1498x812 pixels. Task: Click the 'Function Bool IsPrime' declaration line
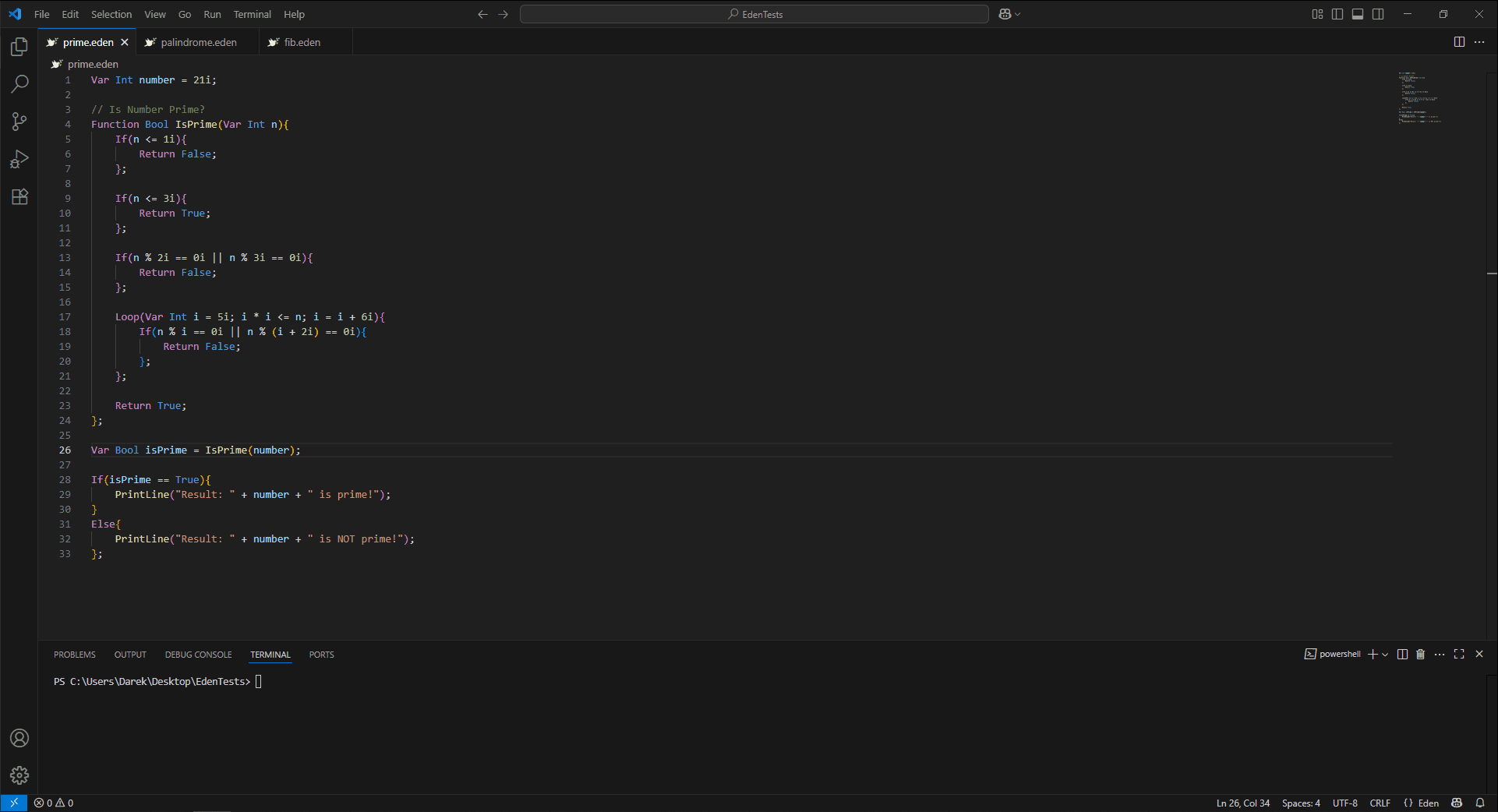[x=189, y=125]
